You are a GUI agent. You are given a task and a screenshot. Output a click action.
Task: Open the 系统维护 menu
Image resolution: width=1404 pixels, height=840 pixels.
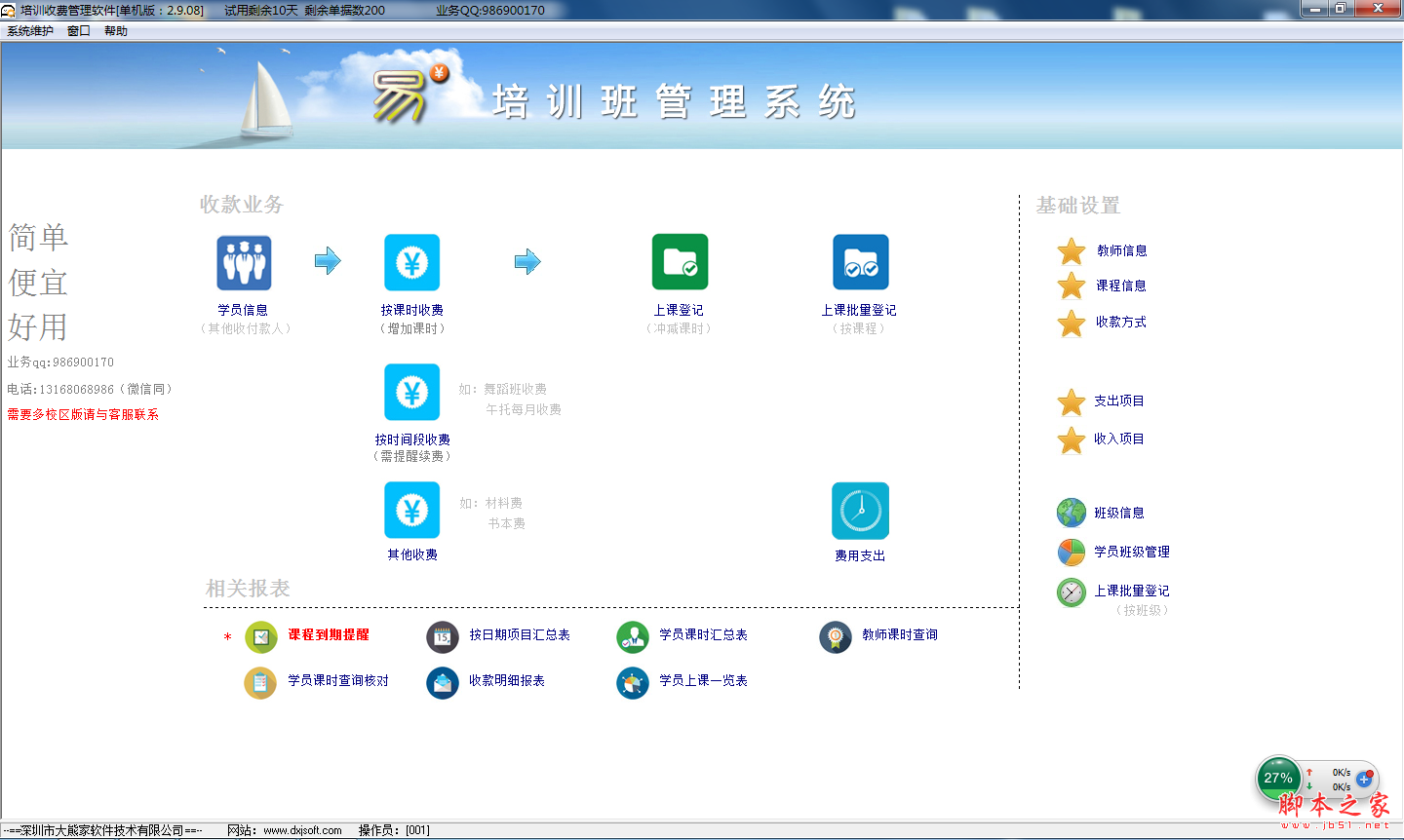click(30, 31)
